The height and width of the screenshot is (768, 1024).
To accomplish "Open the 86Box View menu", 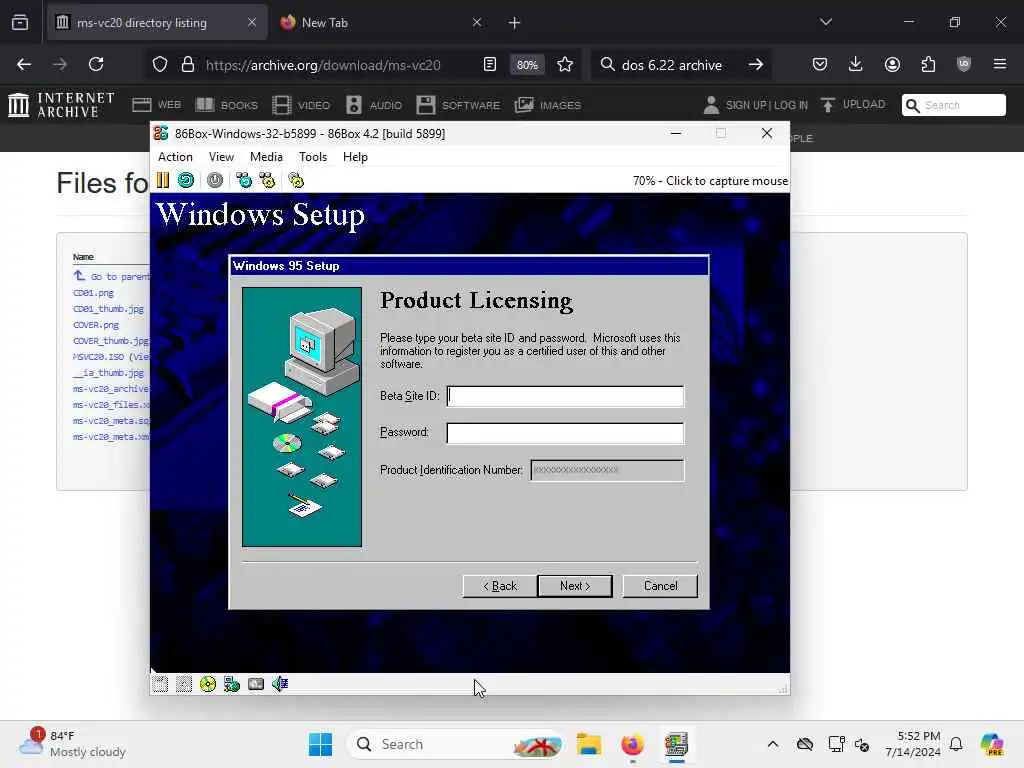I will click(221, 157).
